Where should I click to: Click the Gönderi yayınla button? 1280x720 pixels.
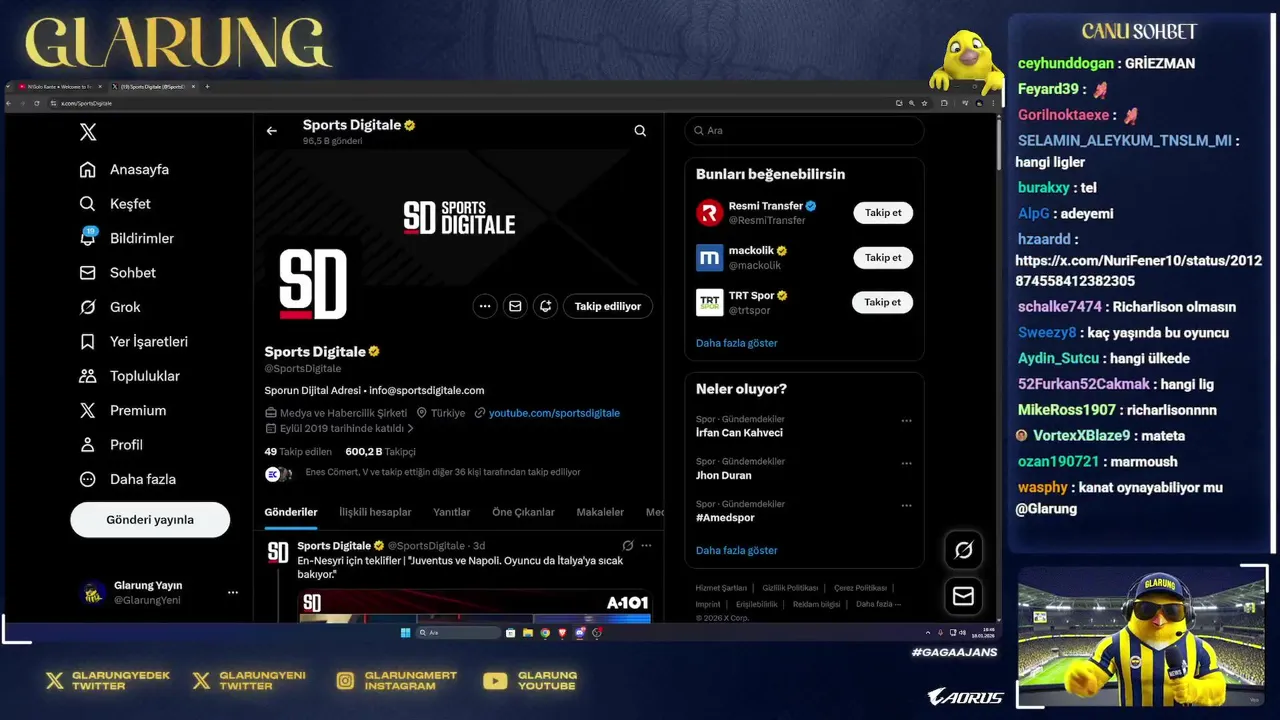click(150, 520)
